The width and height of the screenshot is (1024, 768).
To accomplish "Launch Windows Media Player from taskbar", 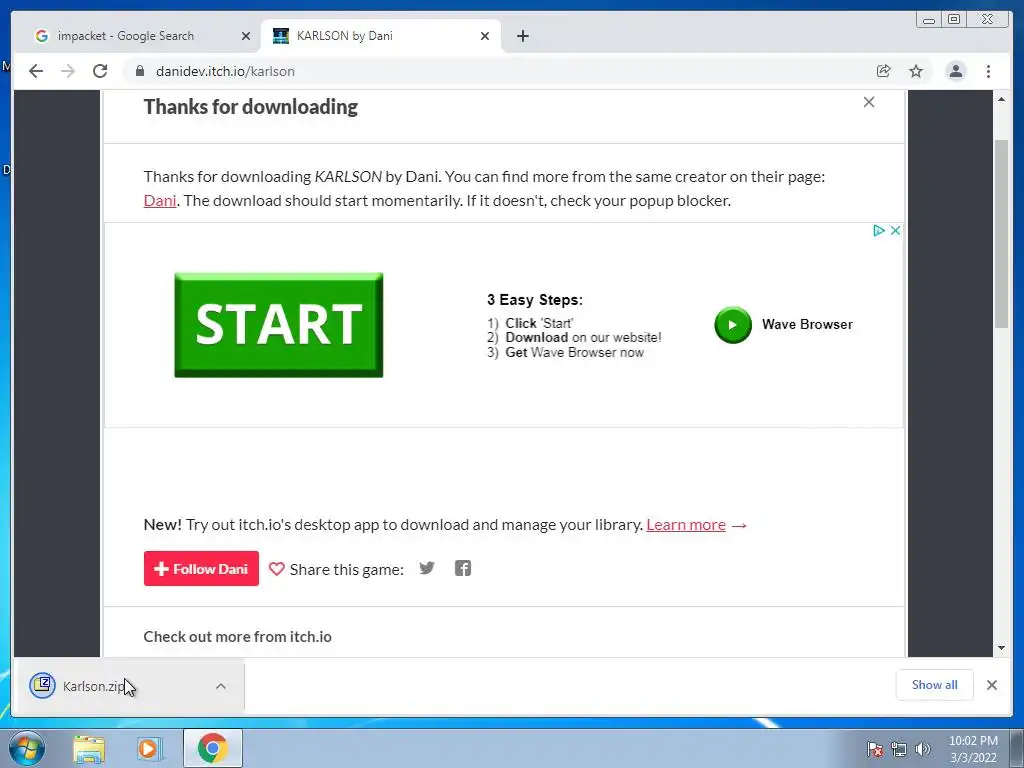I will pos(149,748).
